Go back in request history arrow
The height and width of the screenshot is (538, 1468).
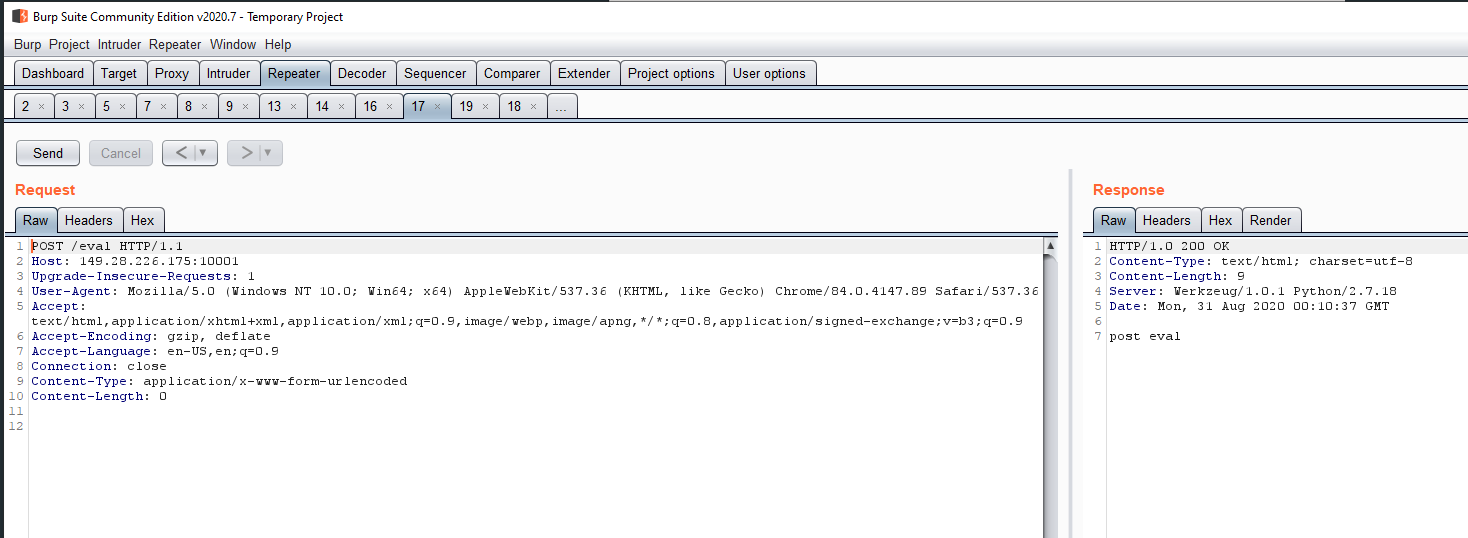tap(180, 153)
